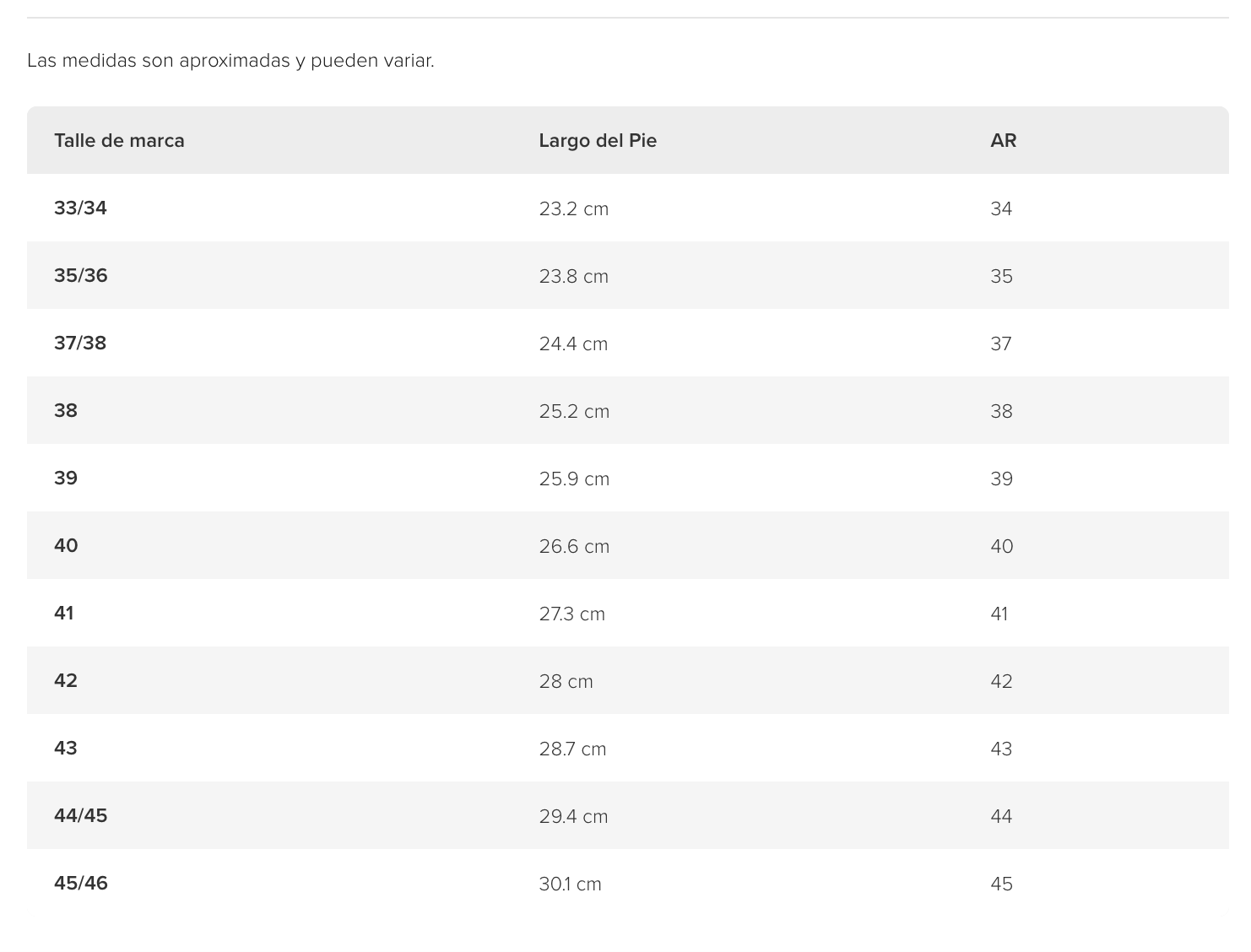Click the 28 cm foot length value
1251x952 pixels.
click(x=566, y=681)
